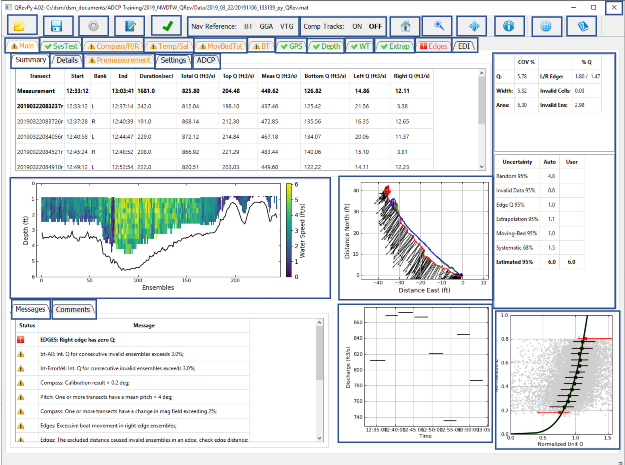625x465 pixels.
Task: Click the blue globe toolbar icon
Action: (547, 26)
